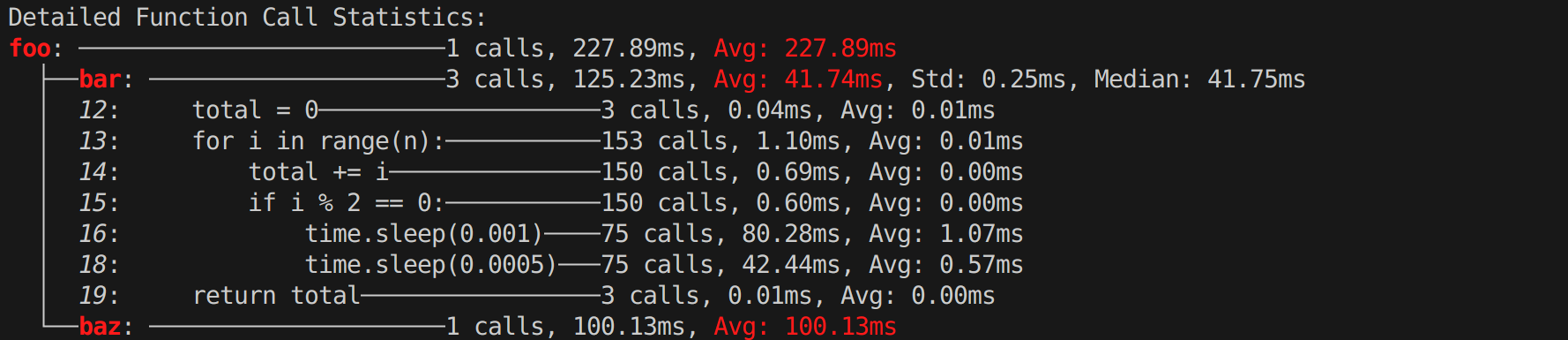Click the red 'Avg: 227.89ms' value
Image resolution: width=1568 pixels, height=340 pixels.
click(x=805, y=49)
